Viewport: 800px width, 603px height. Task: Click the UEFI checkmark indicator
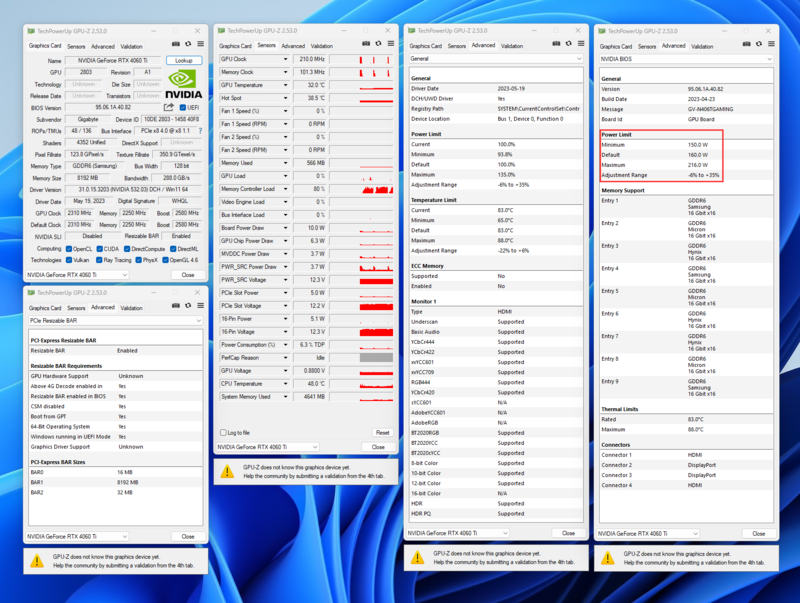183,107
